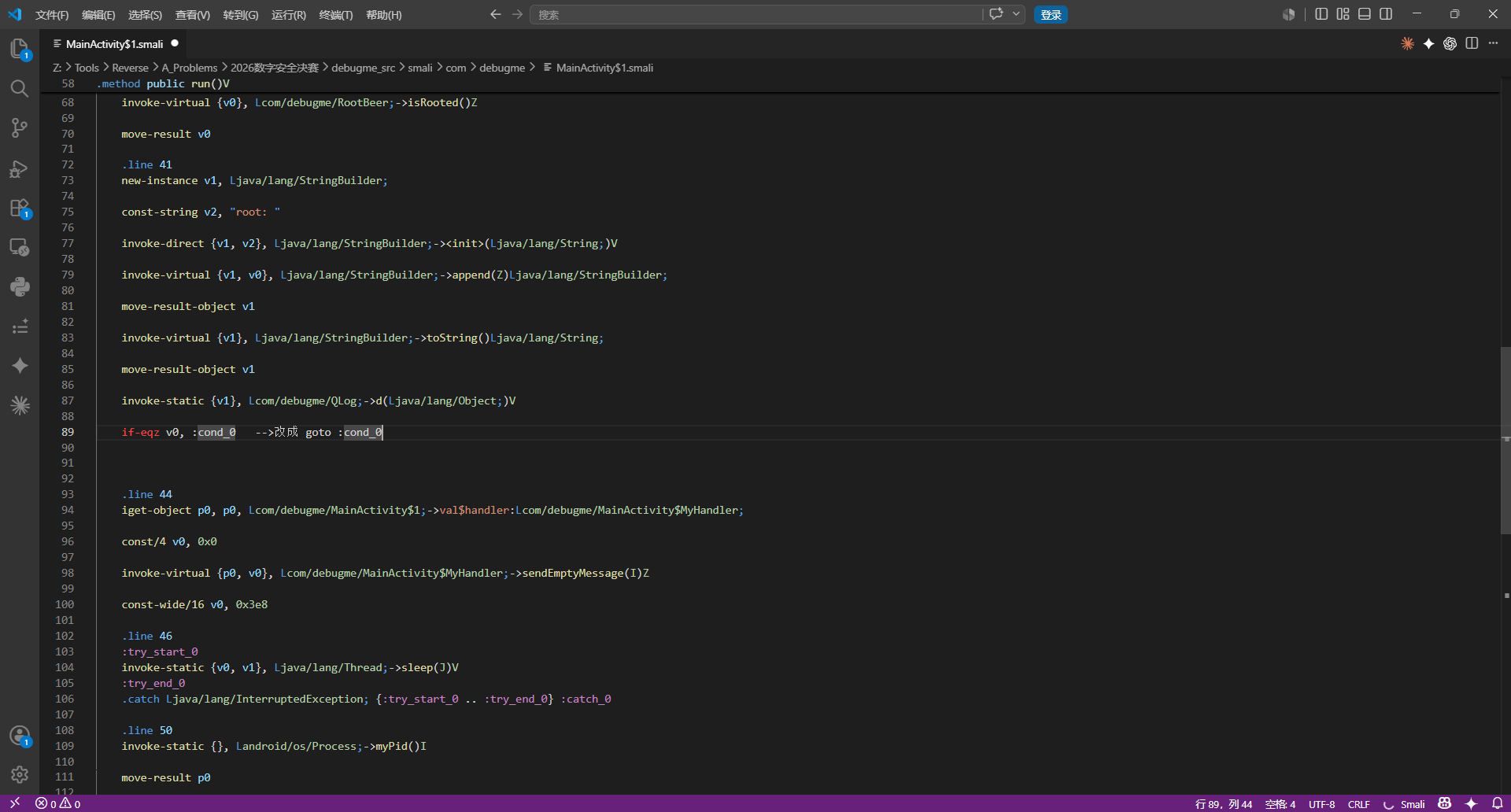Open the Manage settings gear
Viewport: 1511px width, 812px height.
[20, 774]
